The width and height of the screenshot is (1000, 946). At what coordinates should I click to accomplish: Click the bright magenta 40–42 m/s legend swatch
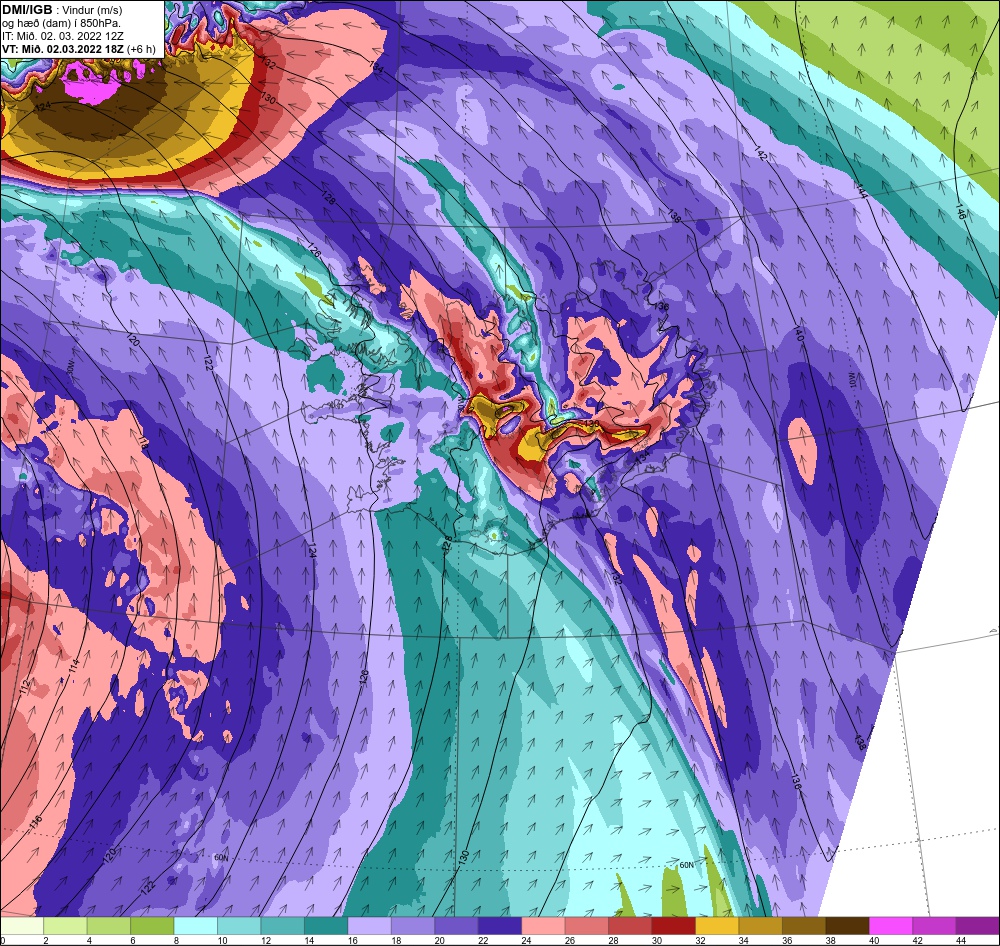tap(890, 926)
